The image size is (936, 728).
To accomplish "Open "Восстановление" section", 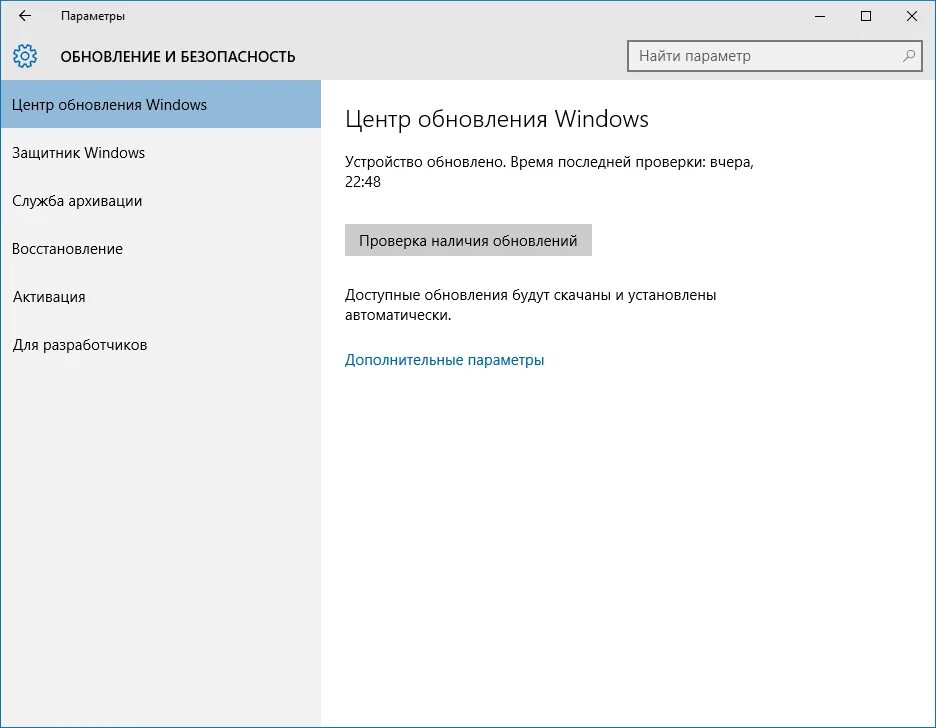I will (160, 249).
